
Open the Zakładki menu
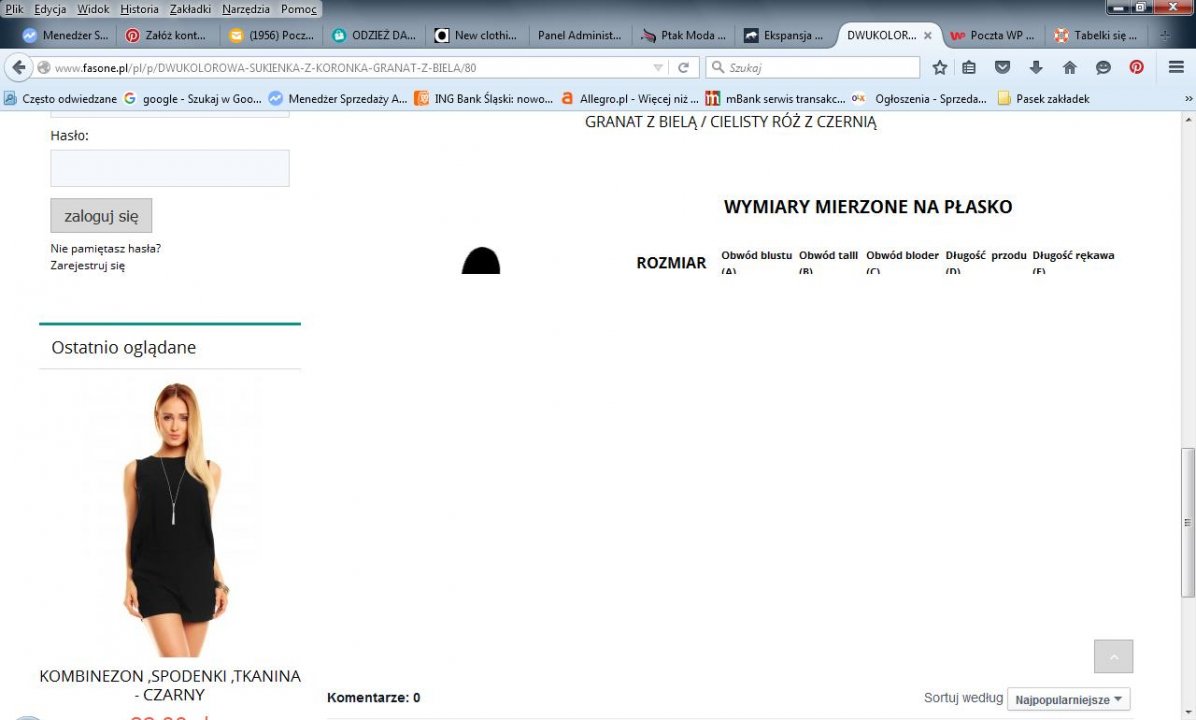[190, 9]
